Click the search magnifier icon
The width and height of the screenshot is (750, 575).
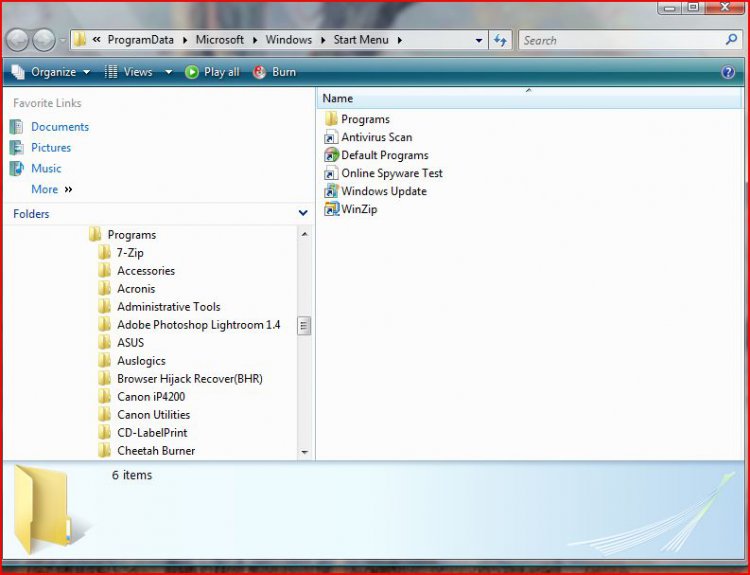click(731, 40)
